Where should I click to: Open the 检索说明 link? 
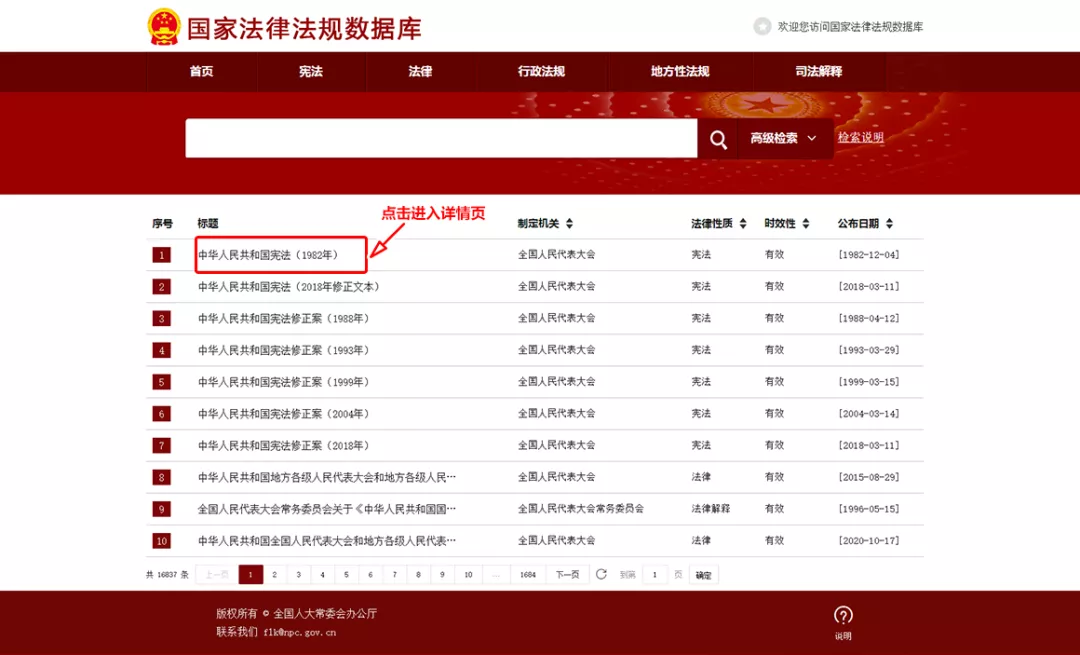860,138
